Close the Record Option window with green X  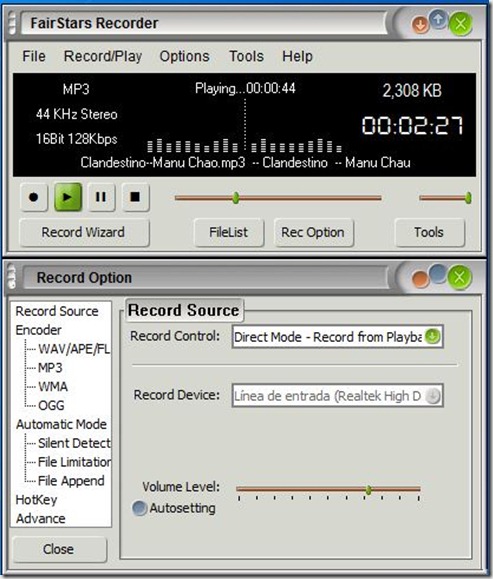[460, 277]
